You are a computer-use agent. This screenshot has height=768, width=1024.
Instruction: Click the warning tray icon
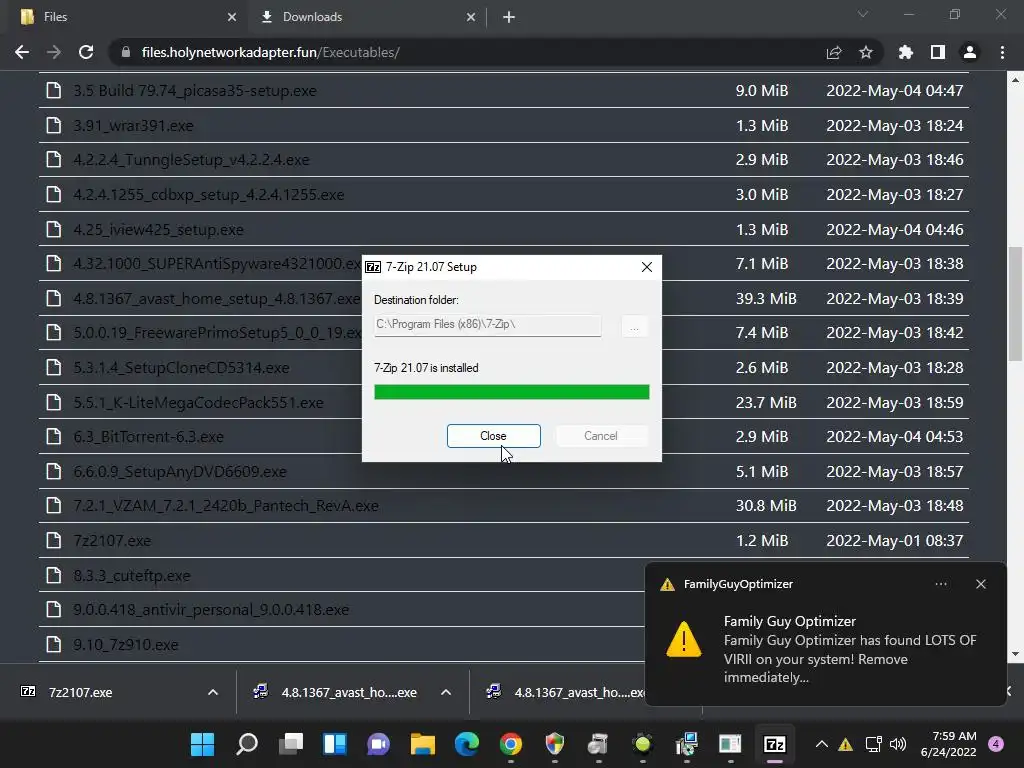pyautogui.click(x=846, y=744)
